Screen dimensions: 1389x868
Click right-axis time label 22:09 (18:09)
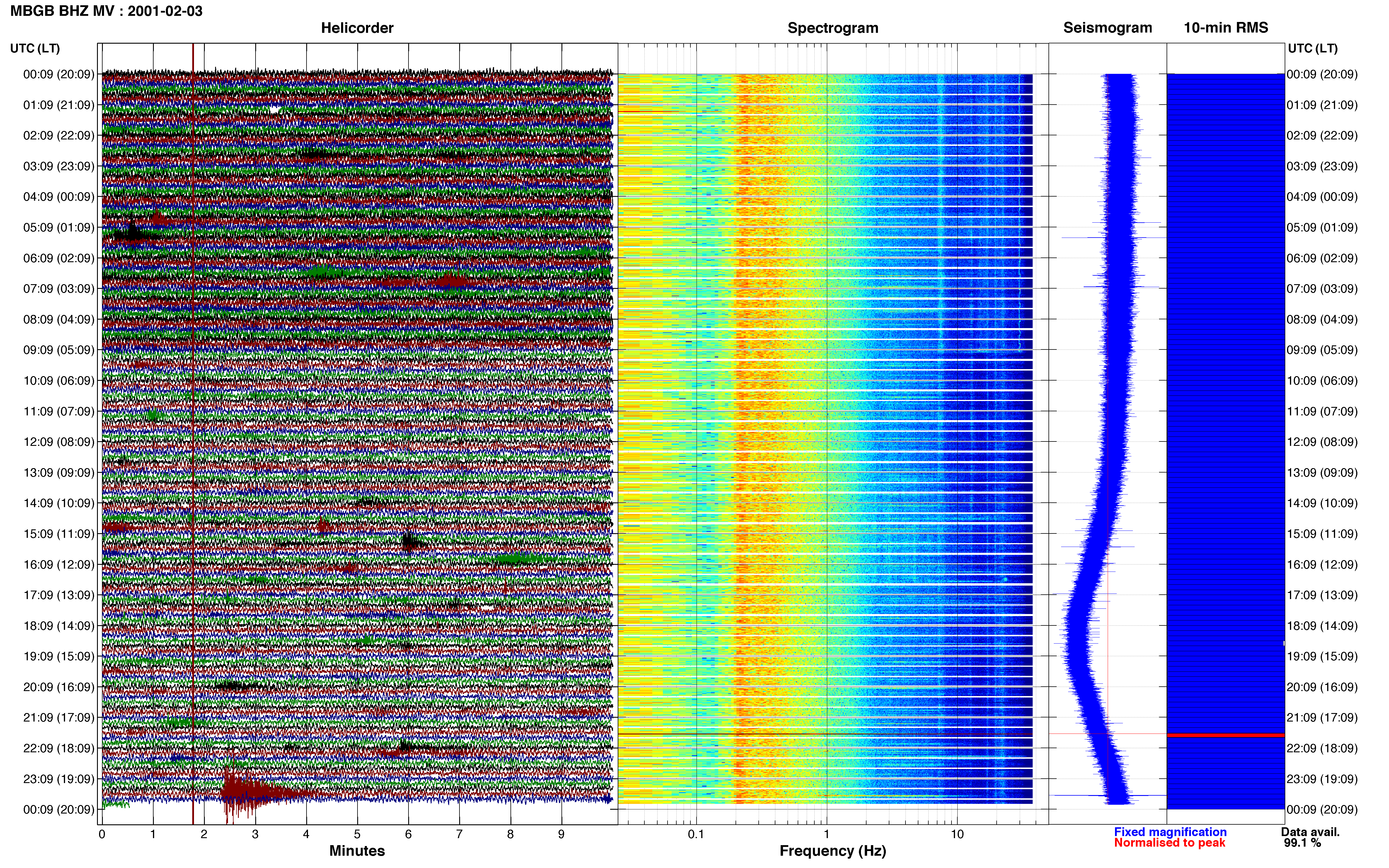click(1322, 748)
